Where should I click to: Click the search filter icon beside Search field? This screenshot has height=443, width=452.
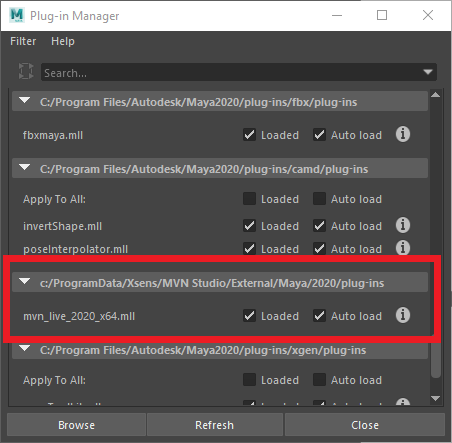click(x=26, y=71)
